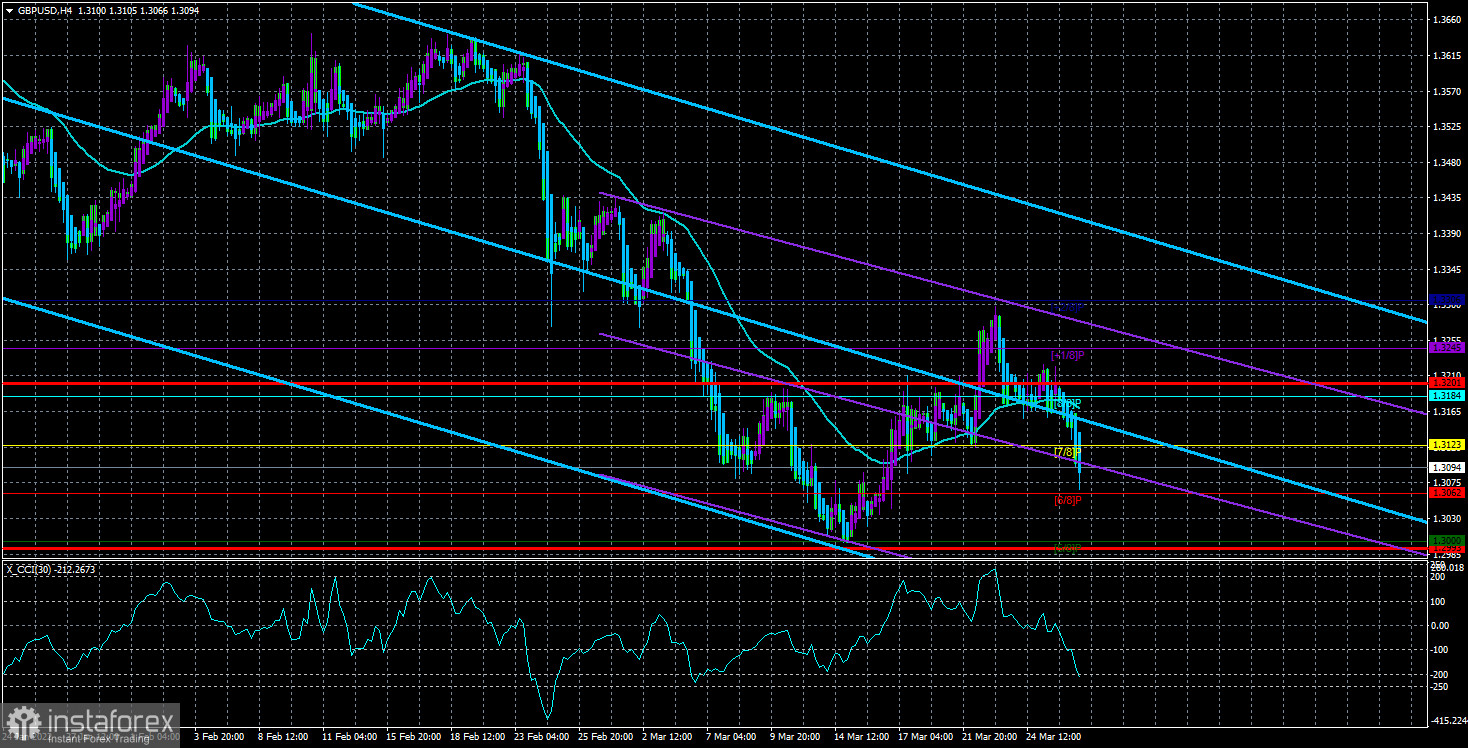The image size is (1468, 748).
Task: Select the green 1.3000 price tag
Action: pyautogui.click(x=1447, y=541)
